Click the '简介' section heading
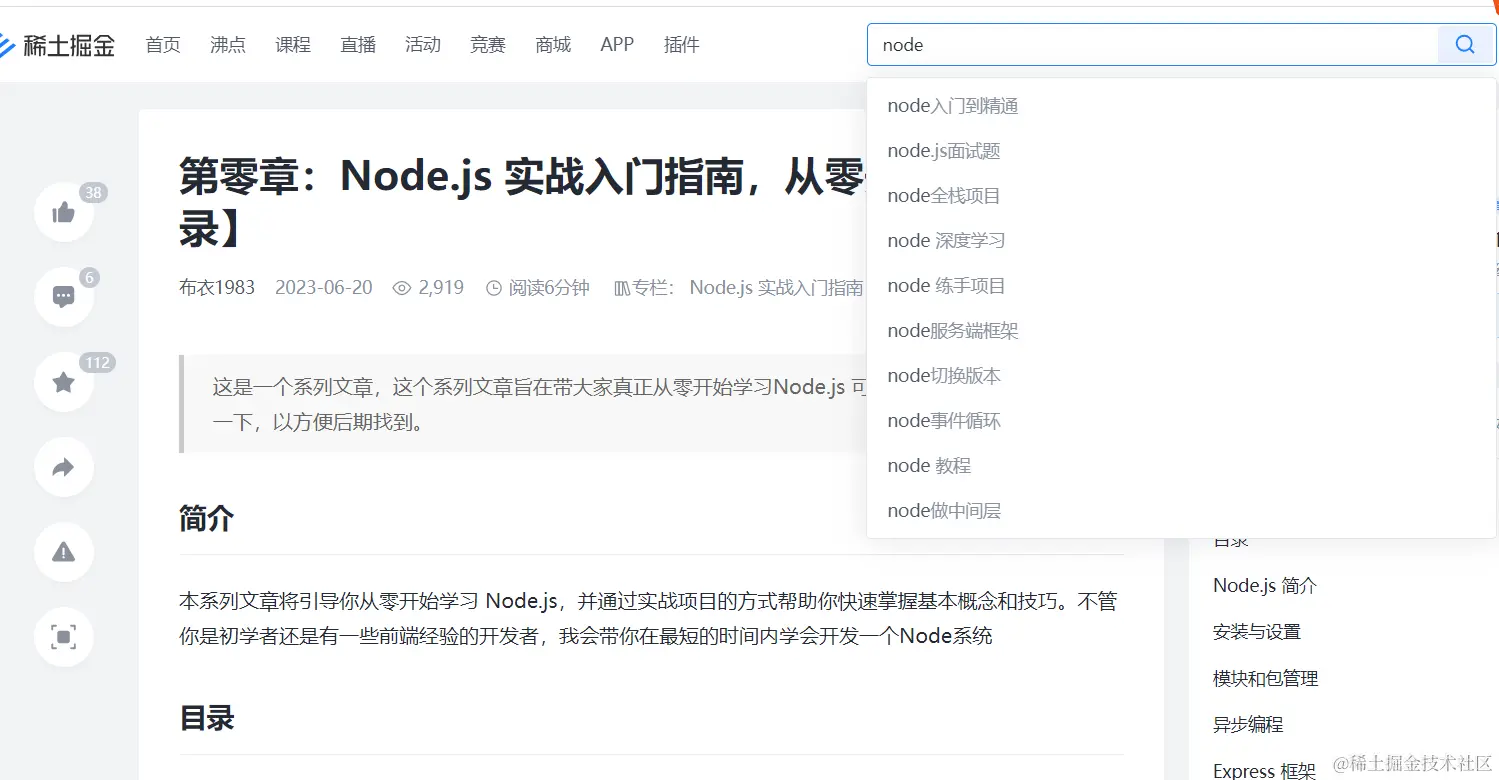 [207, 519]
